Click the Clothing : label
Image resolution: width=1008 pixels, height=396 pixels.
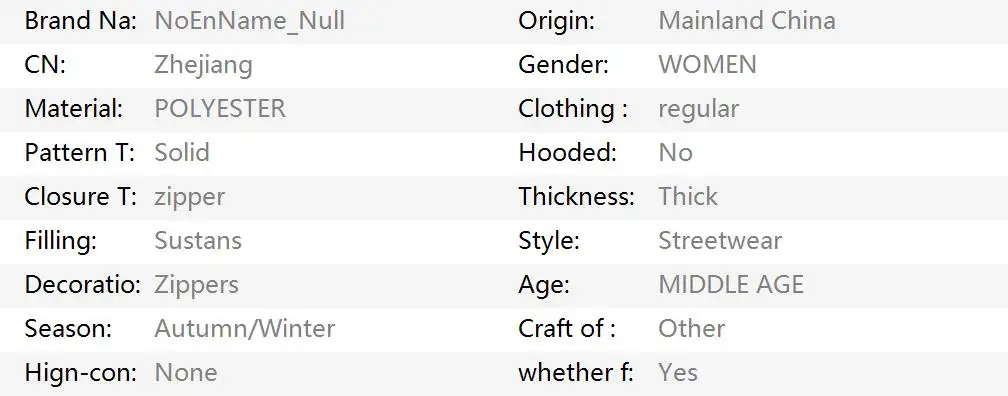(x=573, y=109)
